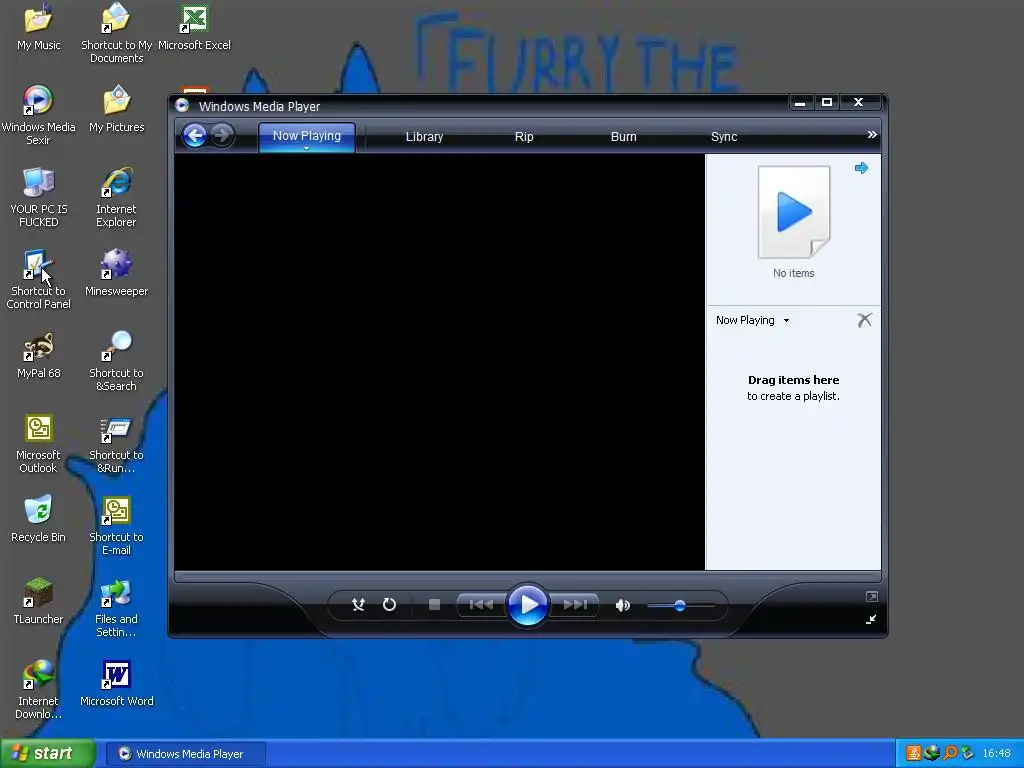Open Shortcut to Control Panel
The image size is (1024, 768).
38,280
